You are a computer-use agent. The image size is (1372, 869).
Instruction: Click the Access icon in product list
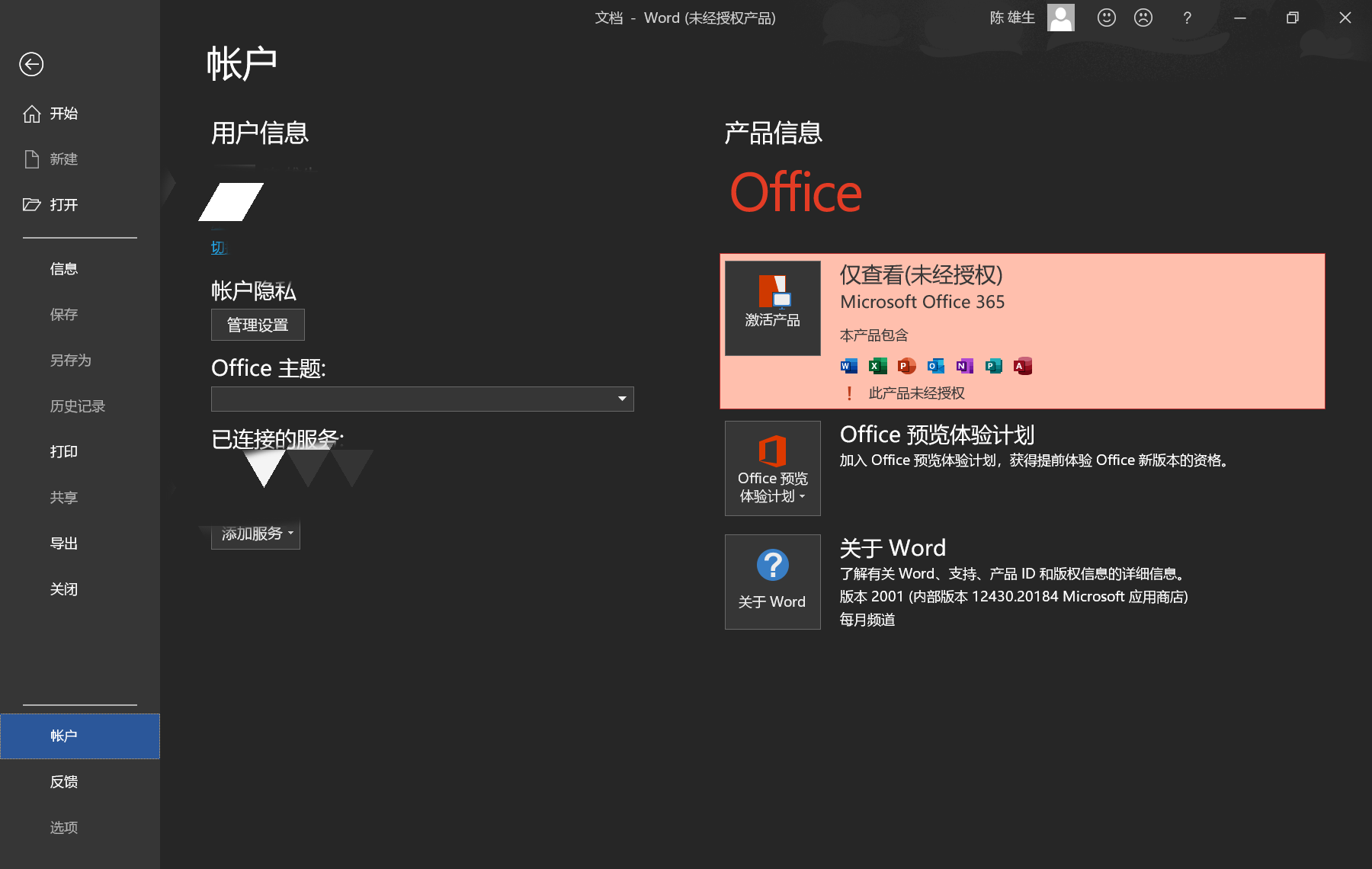1022,366
